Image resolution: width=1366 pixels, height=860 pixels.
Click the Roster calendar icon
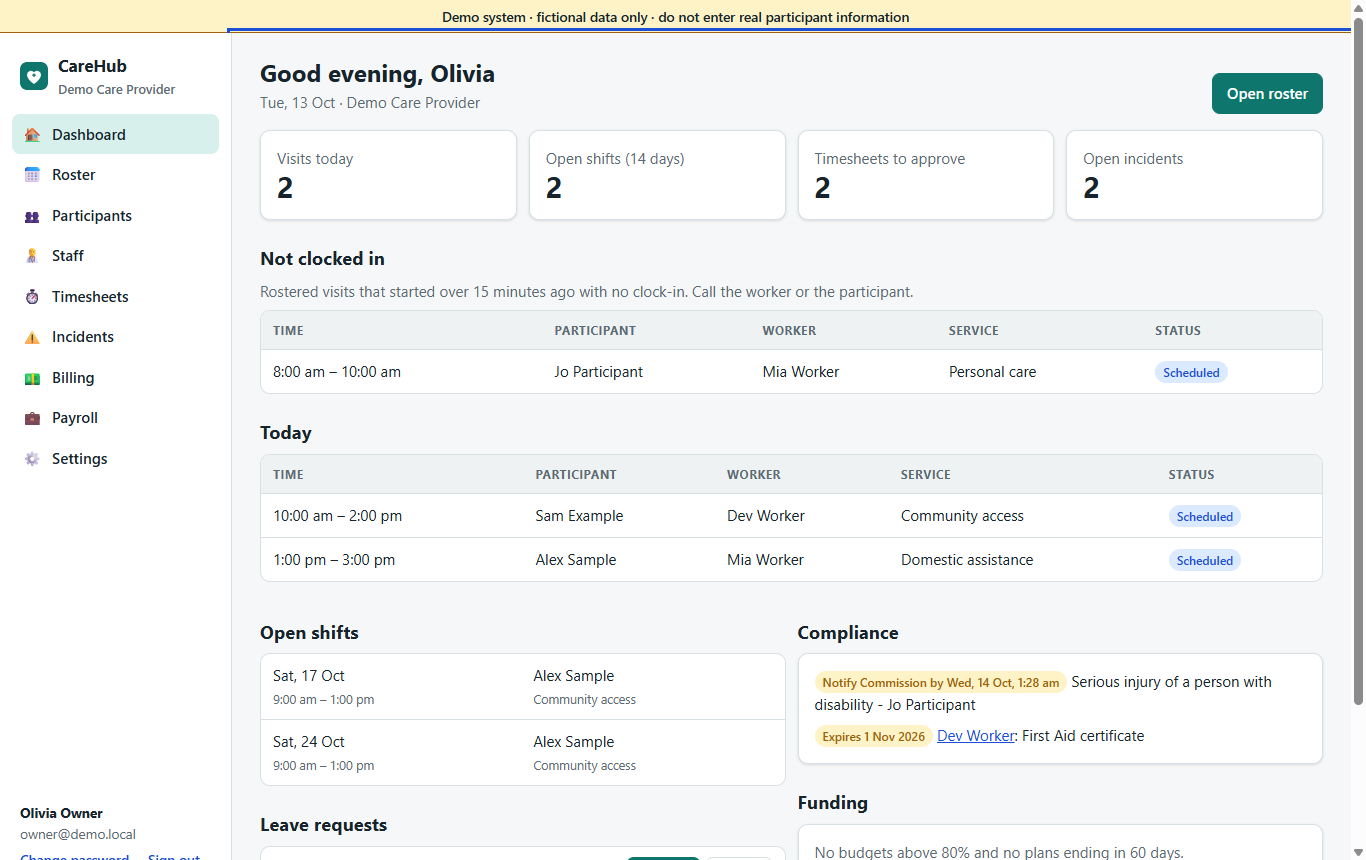[32, 175]
